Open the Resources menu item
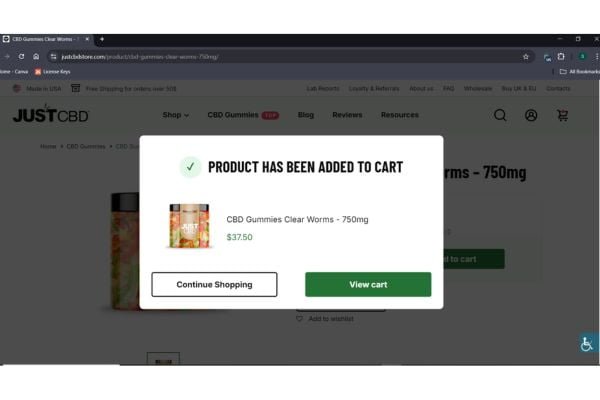600x400 pixels. [x=399, y=115]
